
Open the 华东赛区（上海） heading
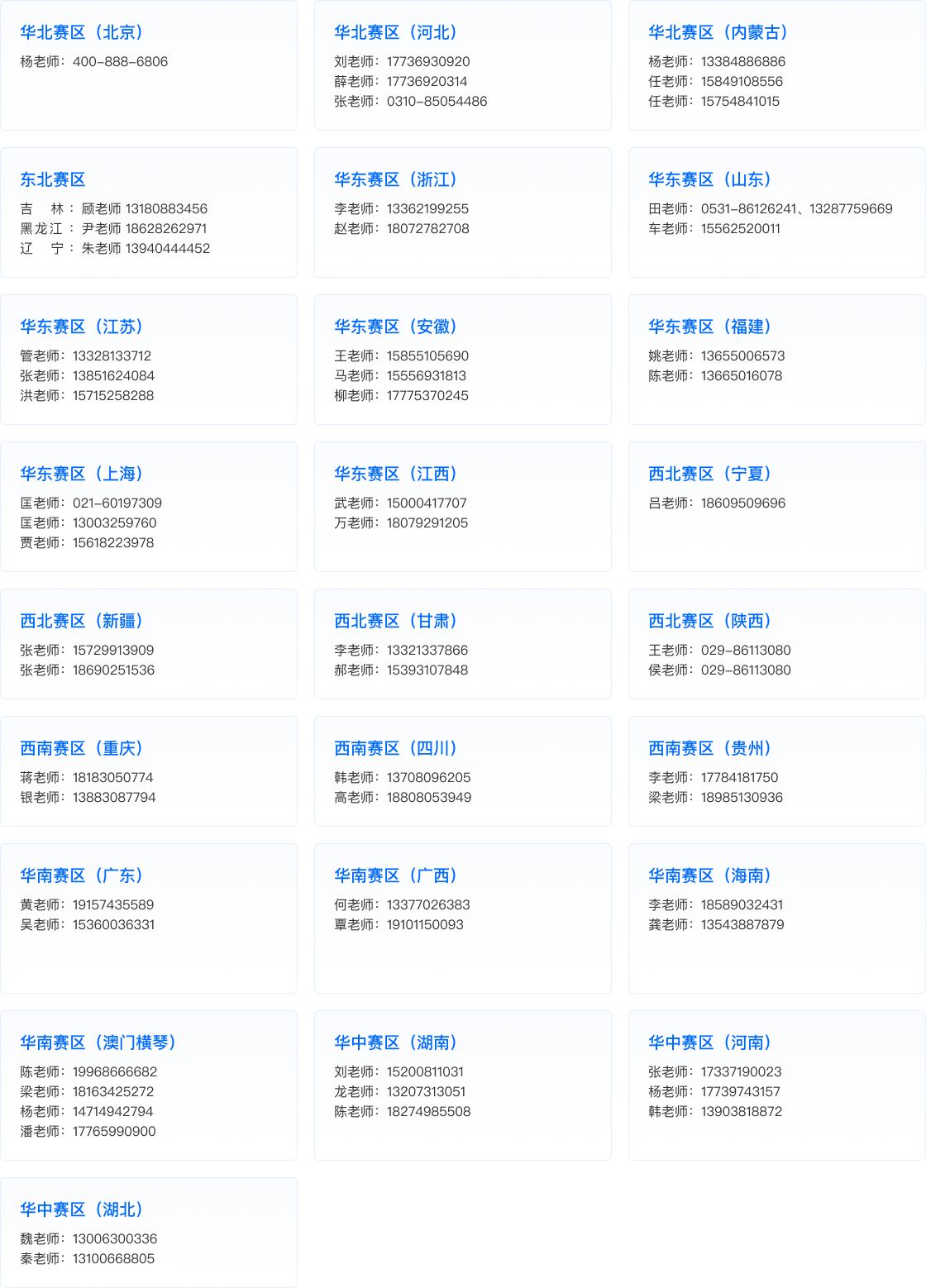pos(81,474)
